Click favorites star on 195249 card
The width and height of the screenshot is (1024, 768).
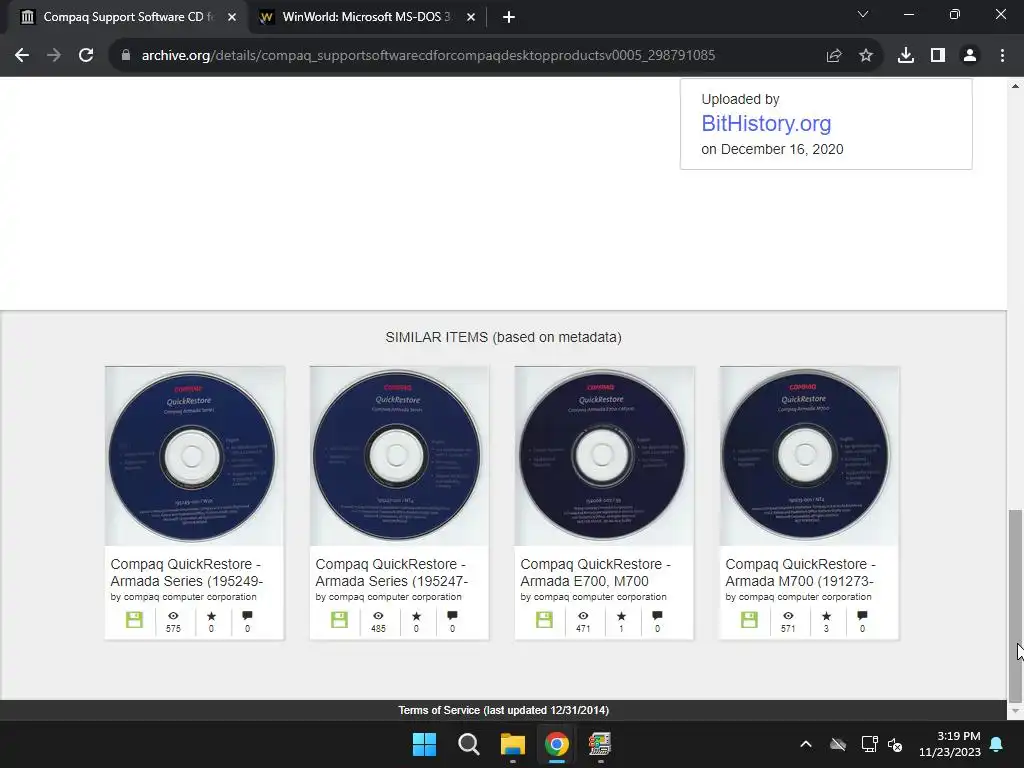click(211, 616)
